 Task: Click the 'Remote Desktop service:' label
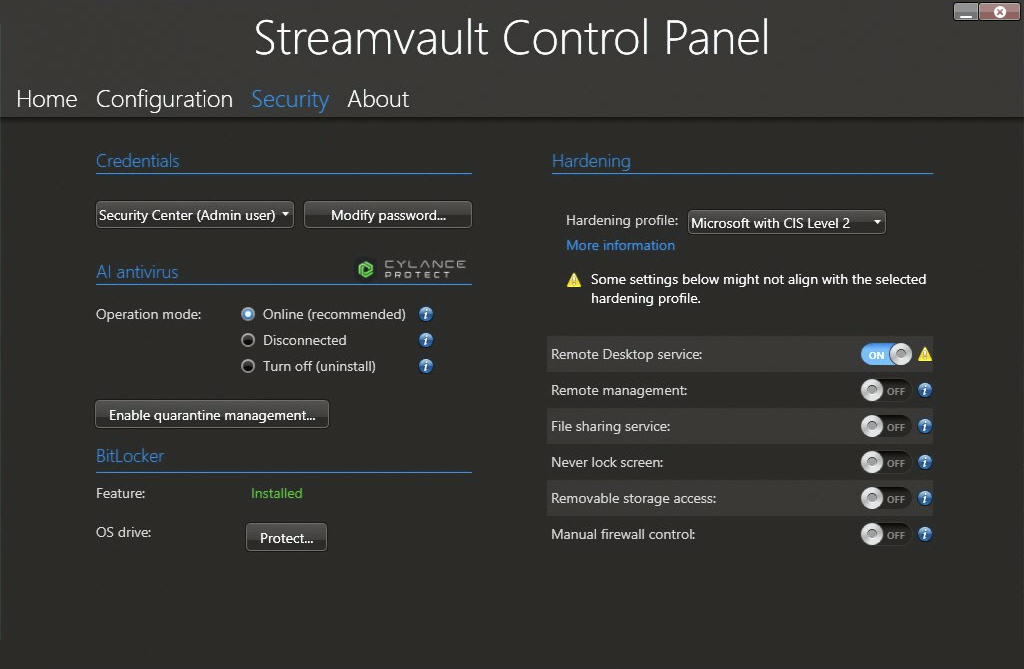tap(626, 355)
